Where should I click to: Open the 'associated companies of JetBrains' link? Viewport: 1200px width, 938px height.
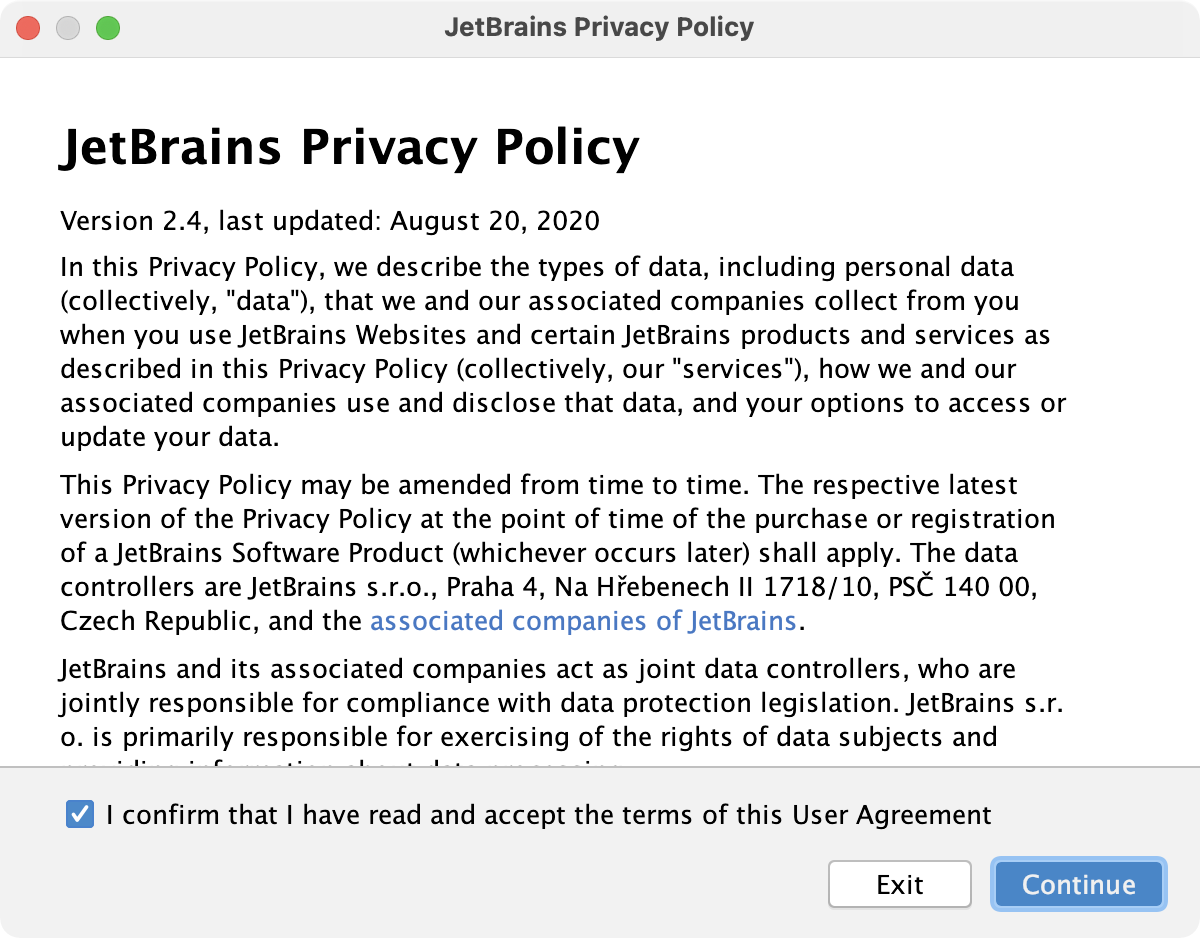tap(583, 621)
